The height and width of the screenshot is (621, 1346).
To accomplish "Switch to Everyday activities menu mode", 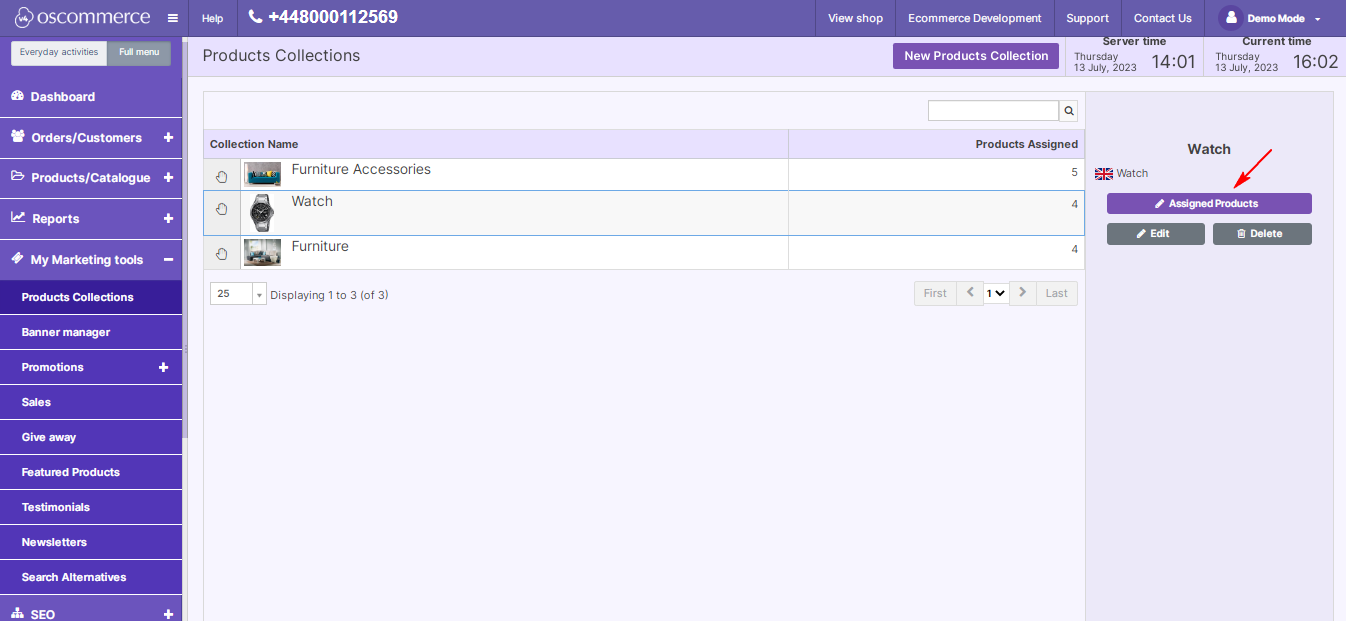I will (59, 52).
